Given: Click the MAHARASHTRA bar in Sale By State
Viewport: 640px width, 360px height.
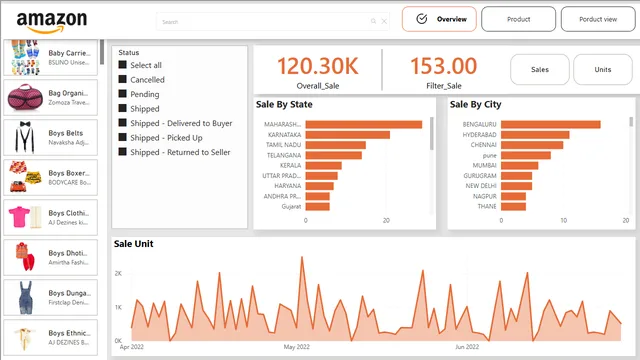Looking at the screenshot, I should pos(364,124).
